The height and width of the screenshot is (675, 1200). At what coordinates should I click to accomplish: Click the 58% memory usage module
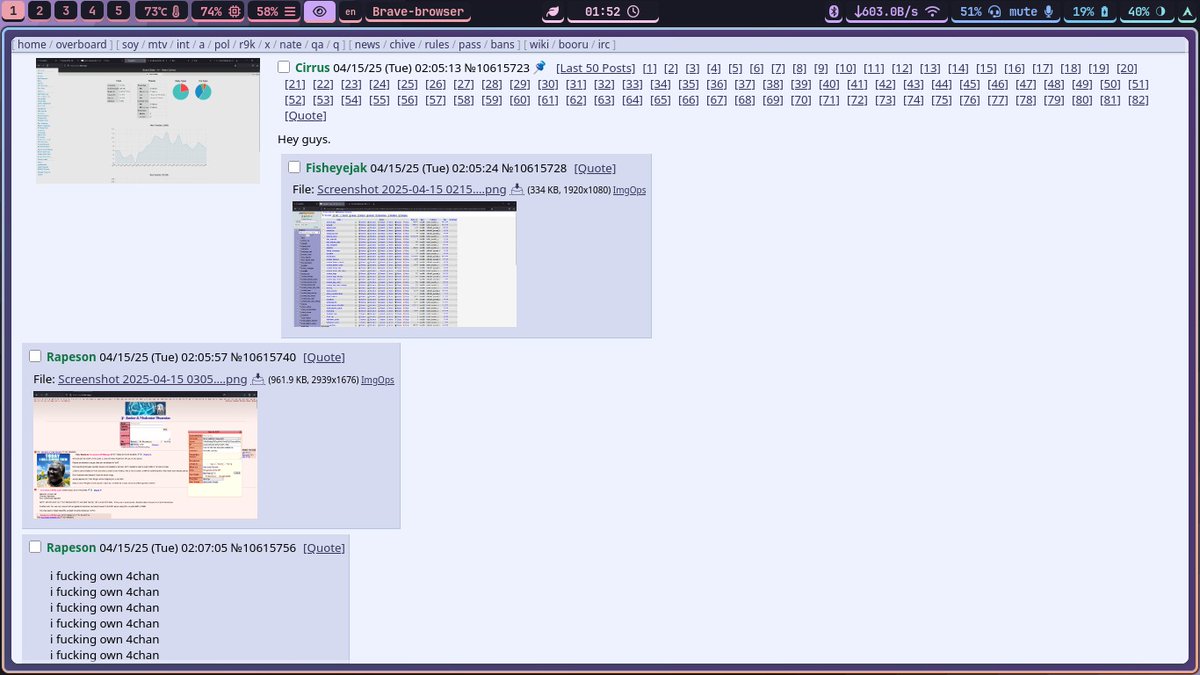click(x=275, y=11)
